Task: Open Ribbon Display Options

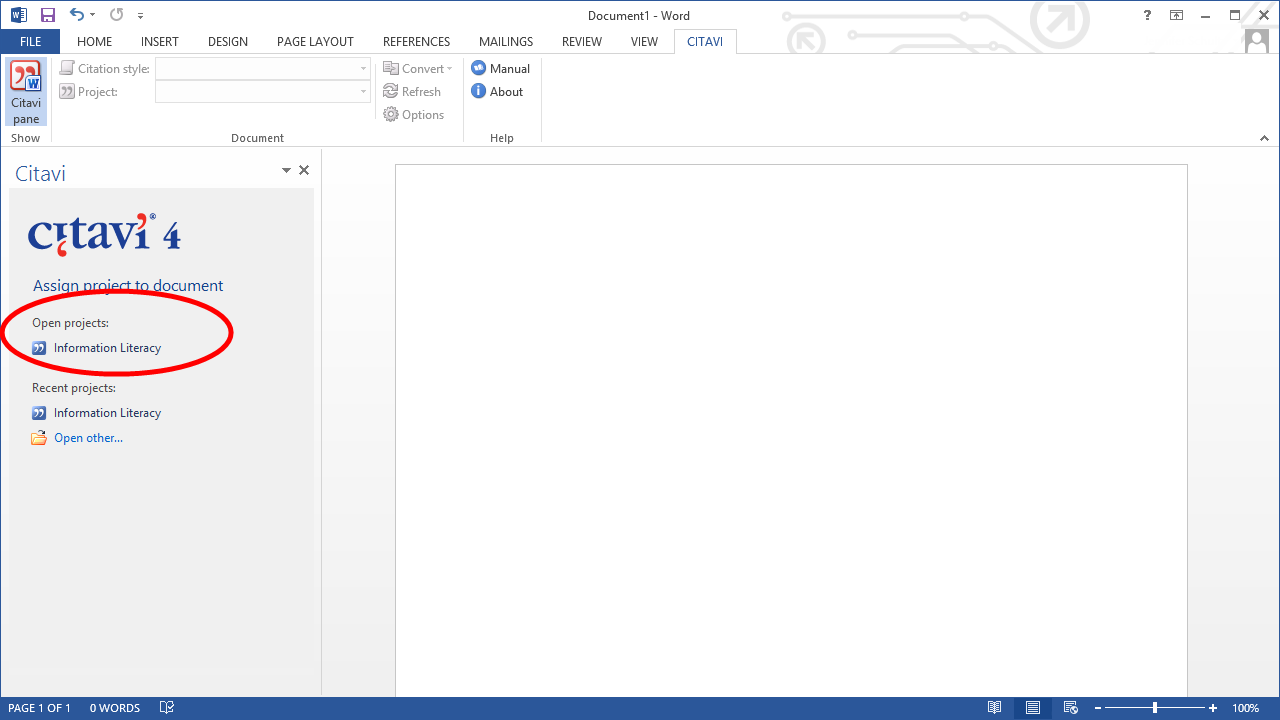Action: [1177, 15]
